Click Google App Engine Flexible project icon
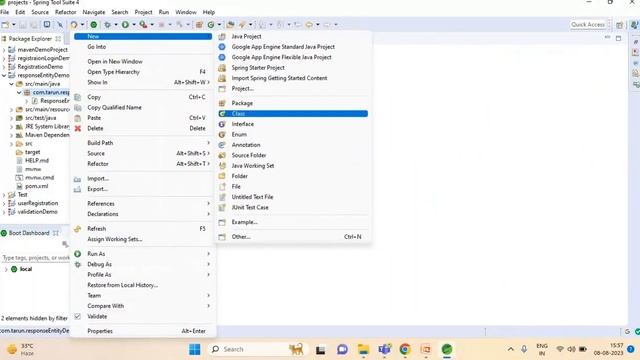Screen dimensions: 640x360 click(x=222, y=57)
